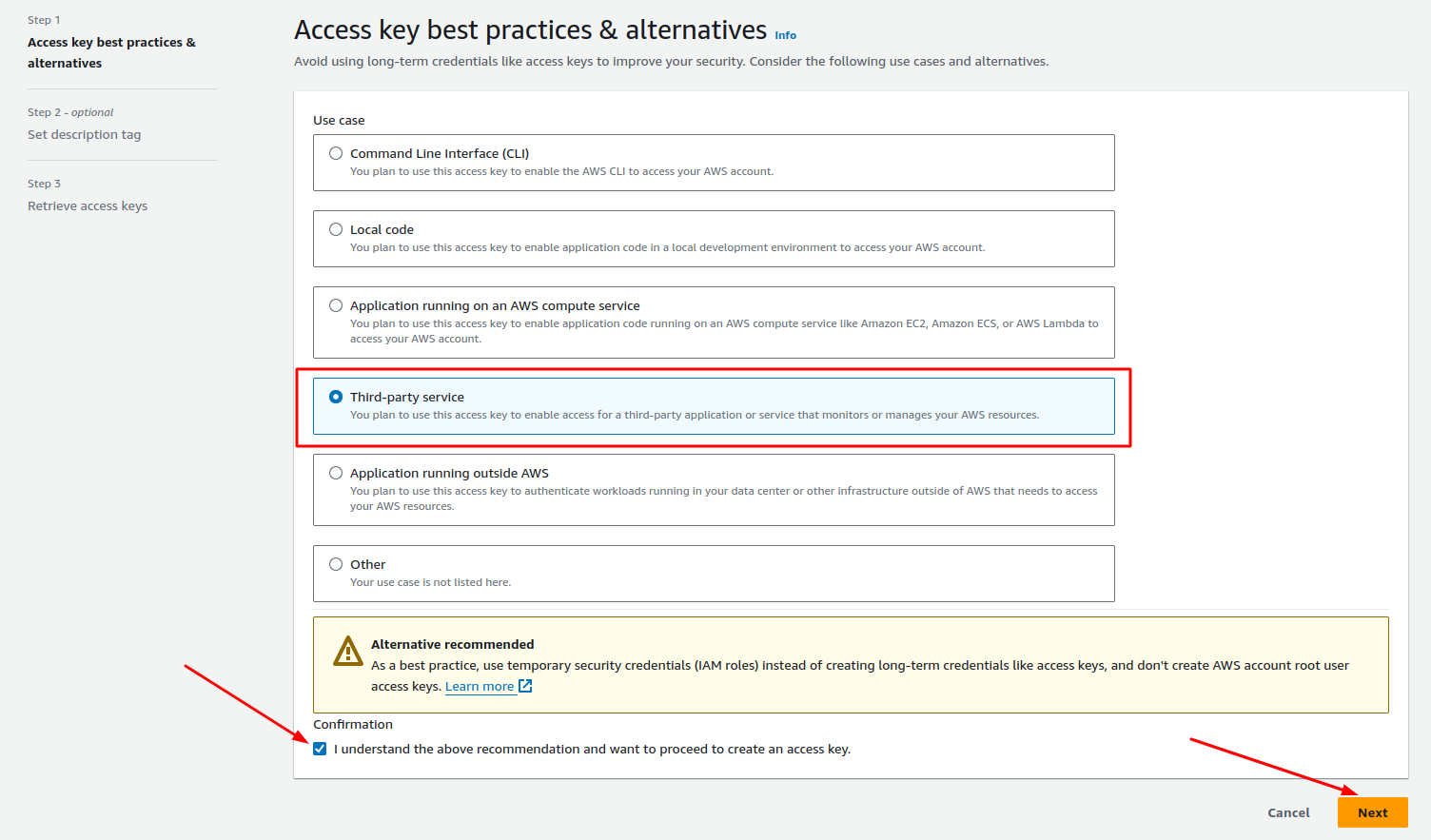Click the external link icon after Learn more

pyautogui.click(x=523, y=686)
